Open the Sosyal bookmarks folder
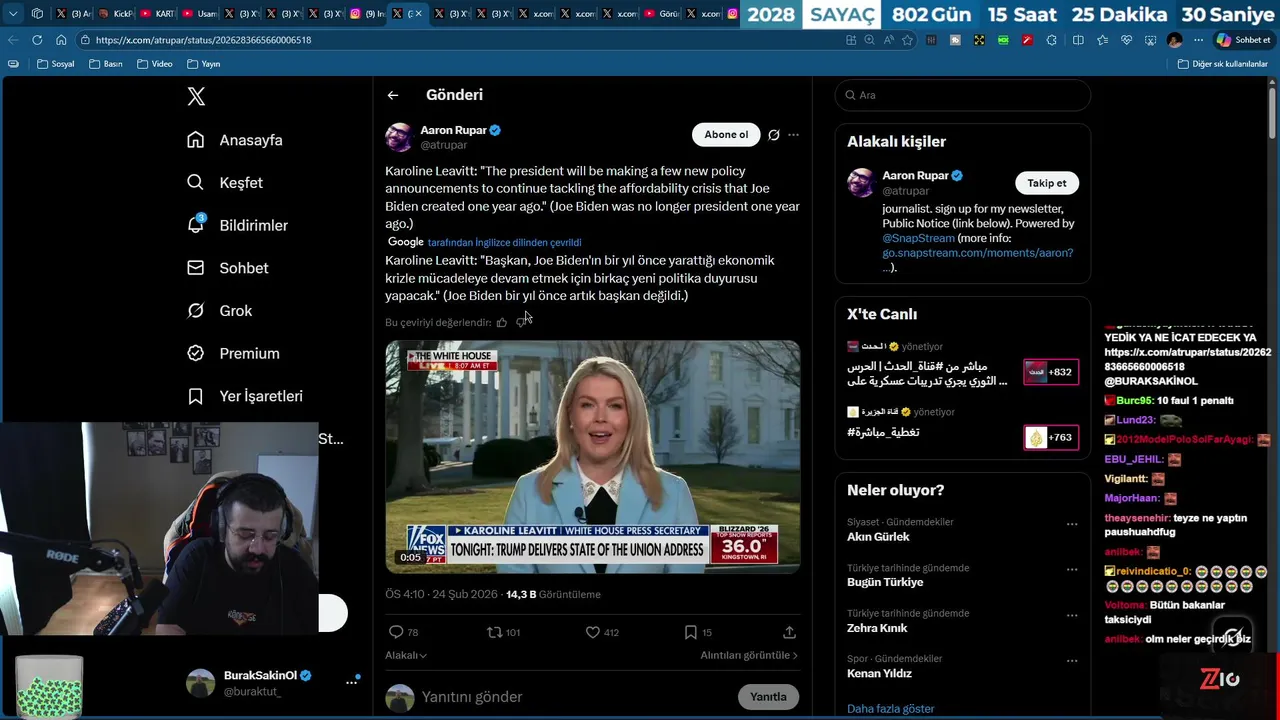Viewport: 1280px width, 720px height. [x=55, y=64]
